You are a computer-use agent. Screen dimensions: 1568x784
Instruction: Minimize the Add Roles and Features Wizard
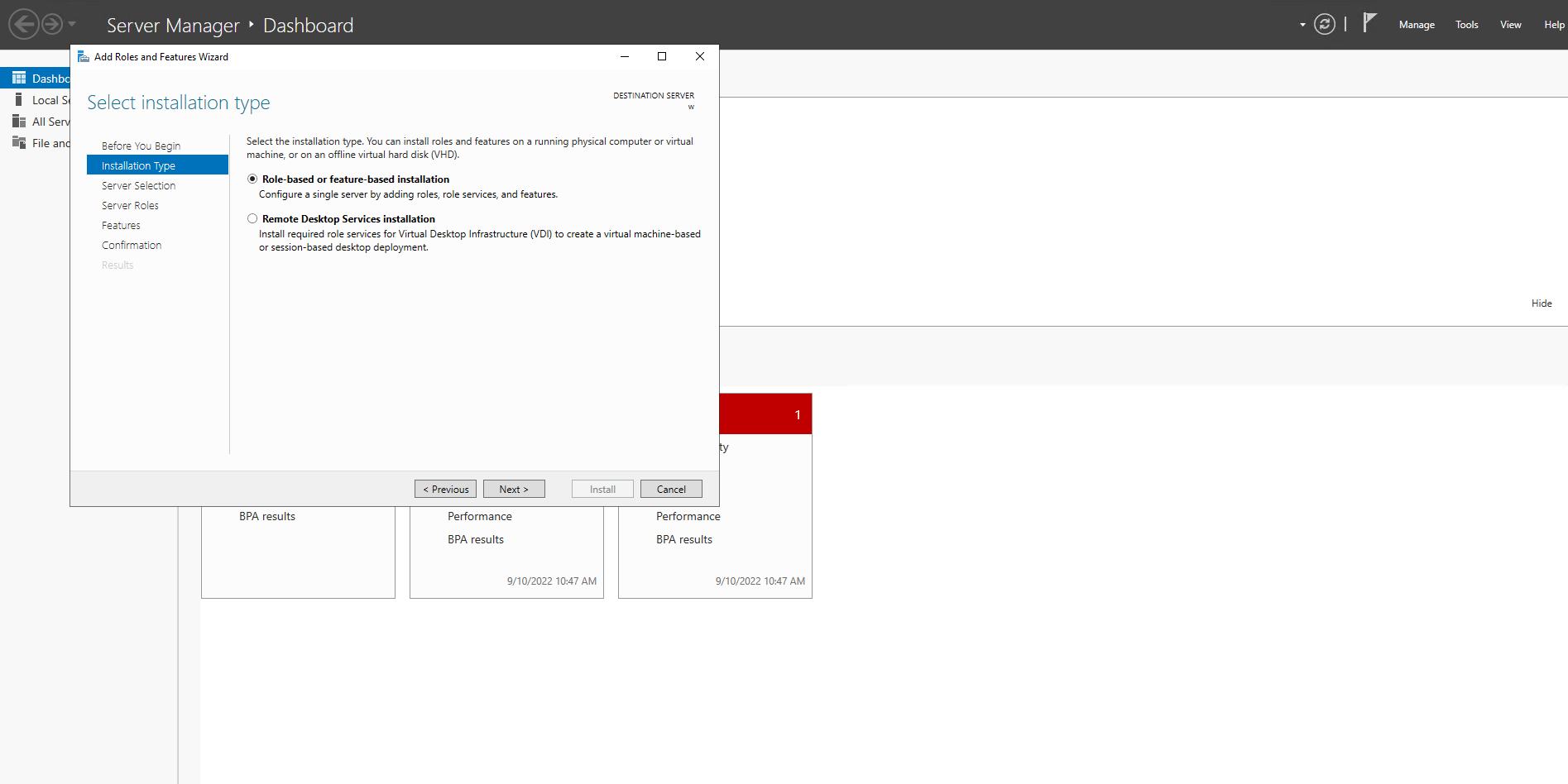coord(625,56)
